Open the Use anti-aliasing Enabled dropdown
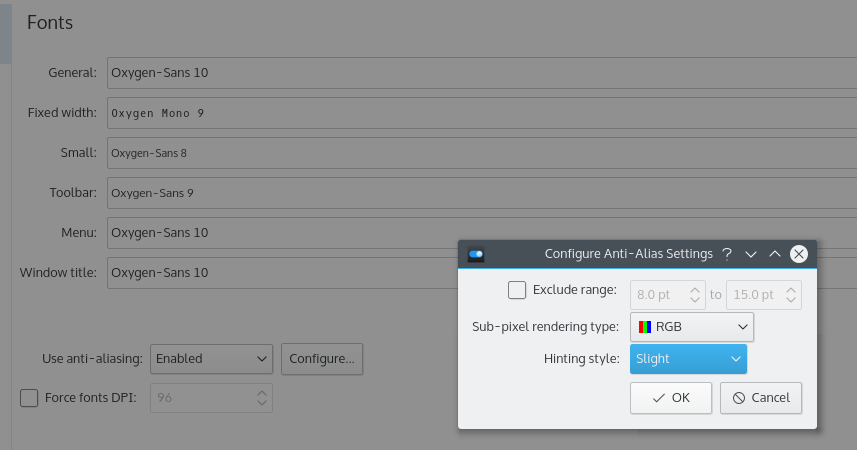 212,359
